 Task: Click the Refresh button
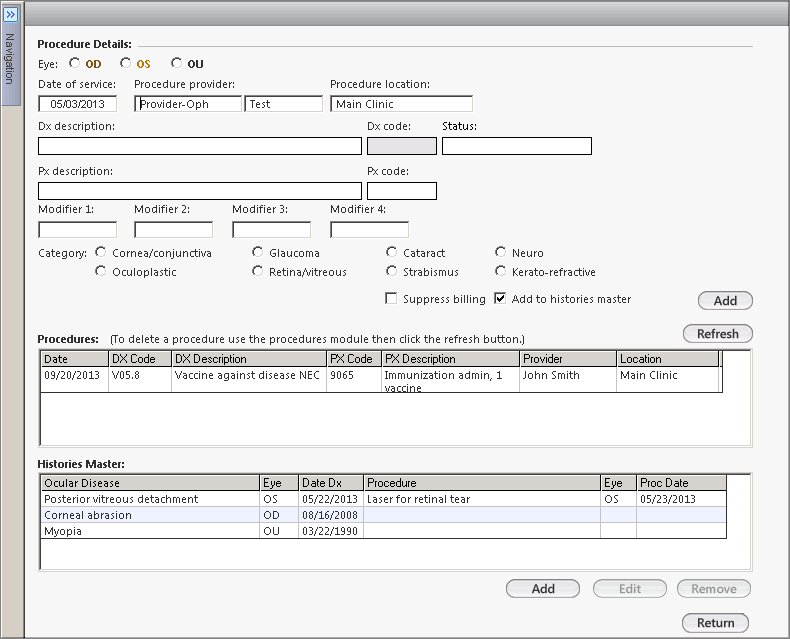[718, 334]
